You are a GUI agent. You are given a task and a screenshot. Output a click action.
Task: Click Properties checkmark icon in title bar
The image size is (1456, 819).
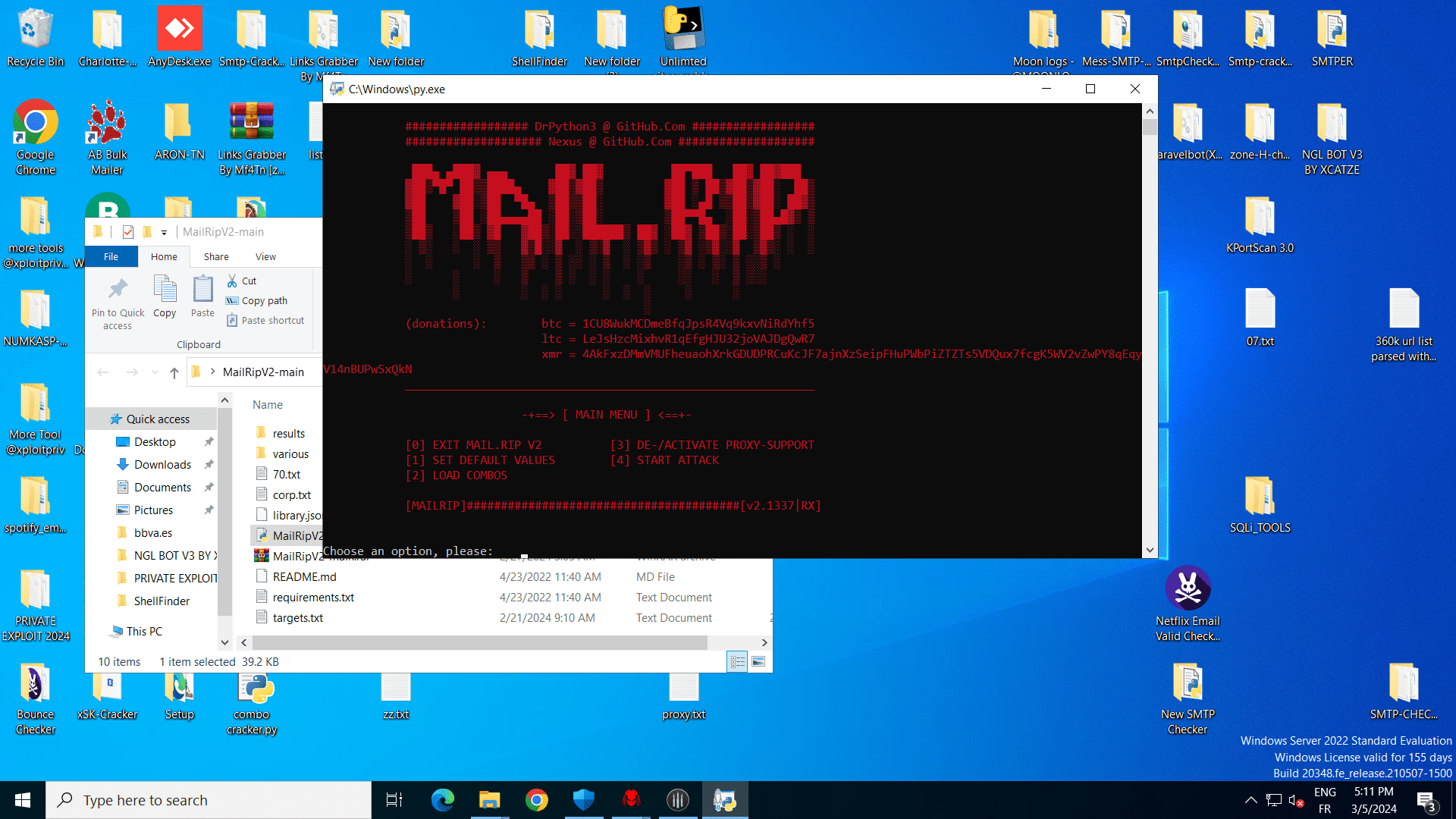coord(128,232)
